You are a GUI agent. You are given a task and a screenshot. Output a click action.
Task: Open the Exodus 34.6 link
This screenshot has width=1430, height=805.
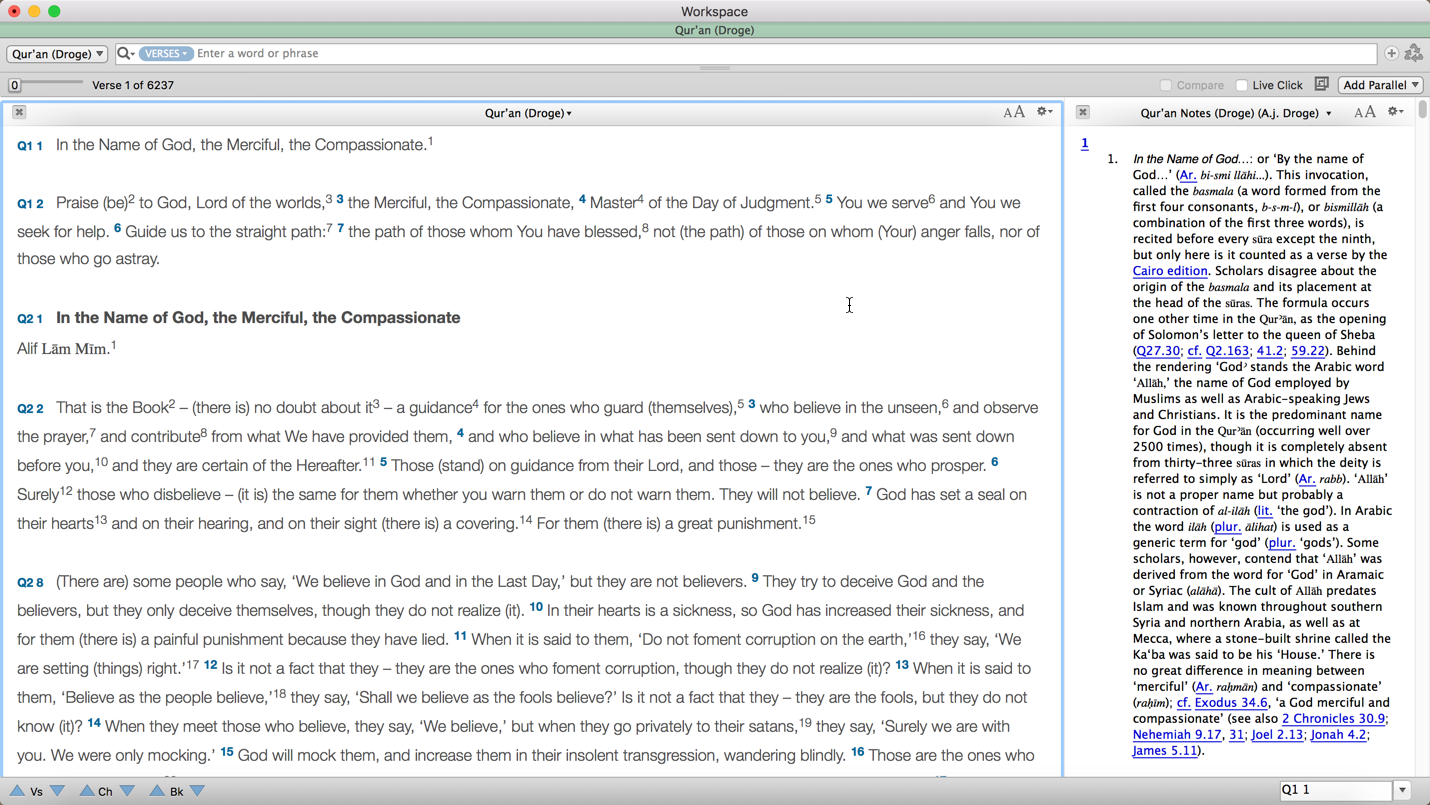point(1231,703)
